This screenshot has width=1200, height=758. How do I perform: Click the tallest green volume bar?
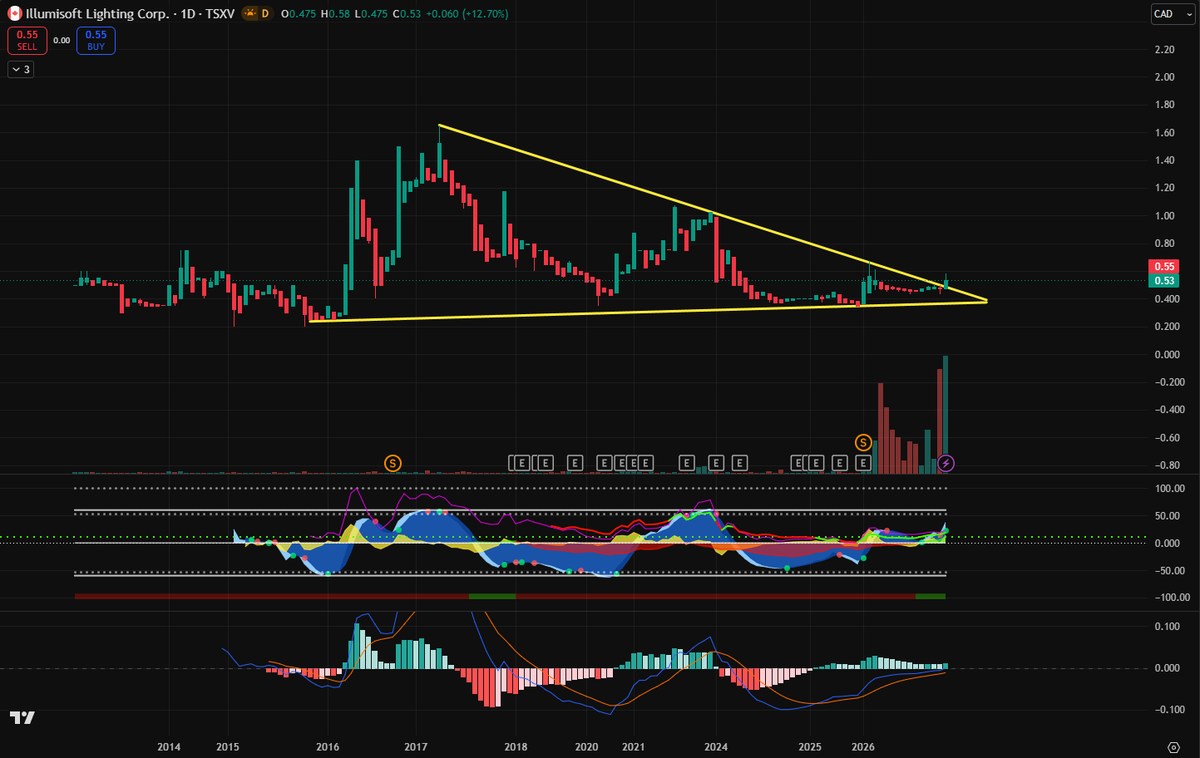pos(946,414)
